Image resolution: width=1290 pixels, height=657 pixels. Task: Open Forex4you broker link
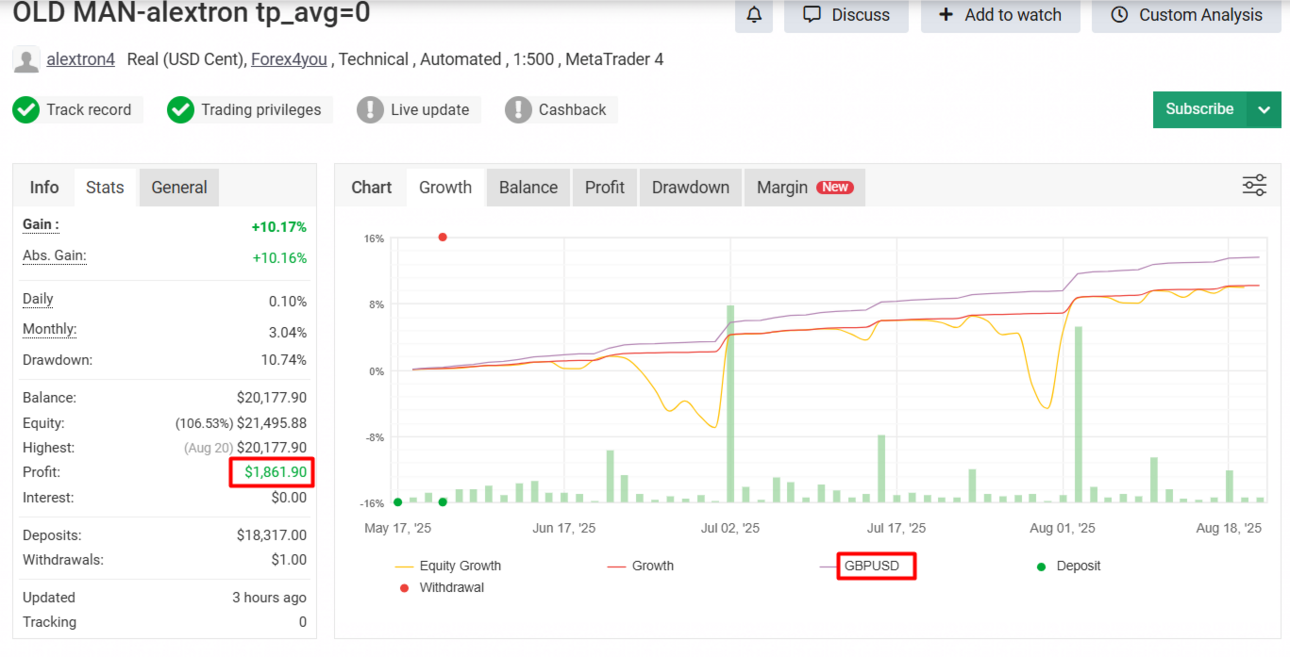289,60
